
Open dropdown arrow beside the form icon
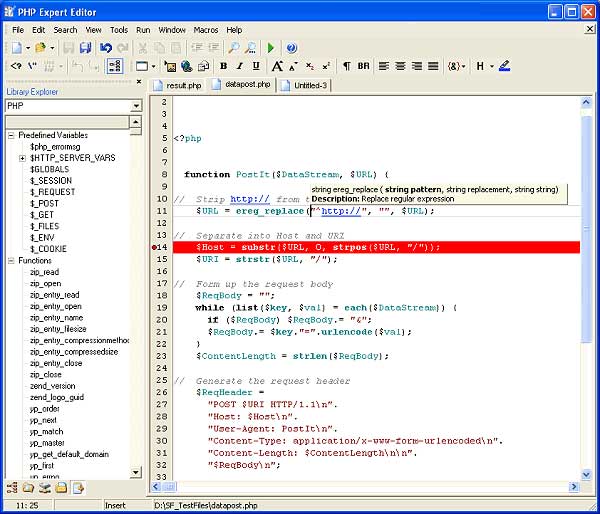click(x=153, y=67)
